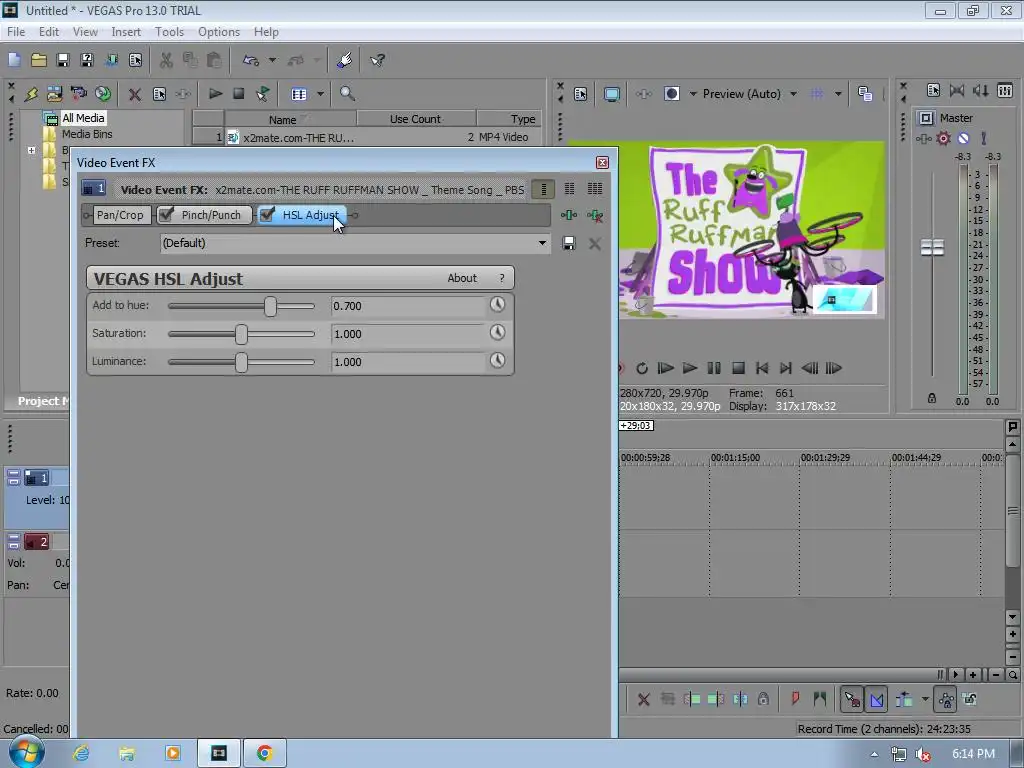Save preset using floppy disk icon
Viewport: 1024px width, 768px height.
pos(569,244)
